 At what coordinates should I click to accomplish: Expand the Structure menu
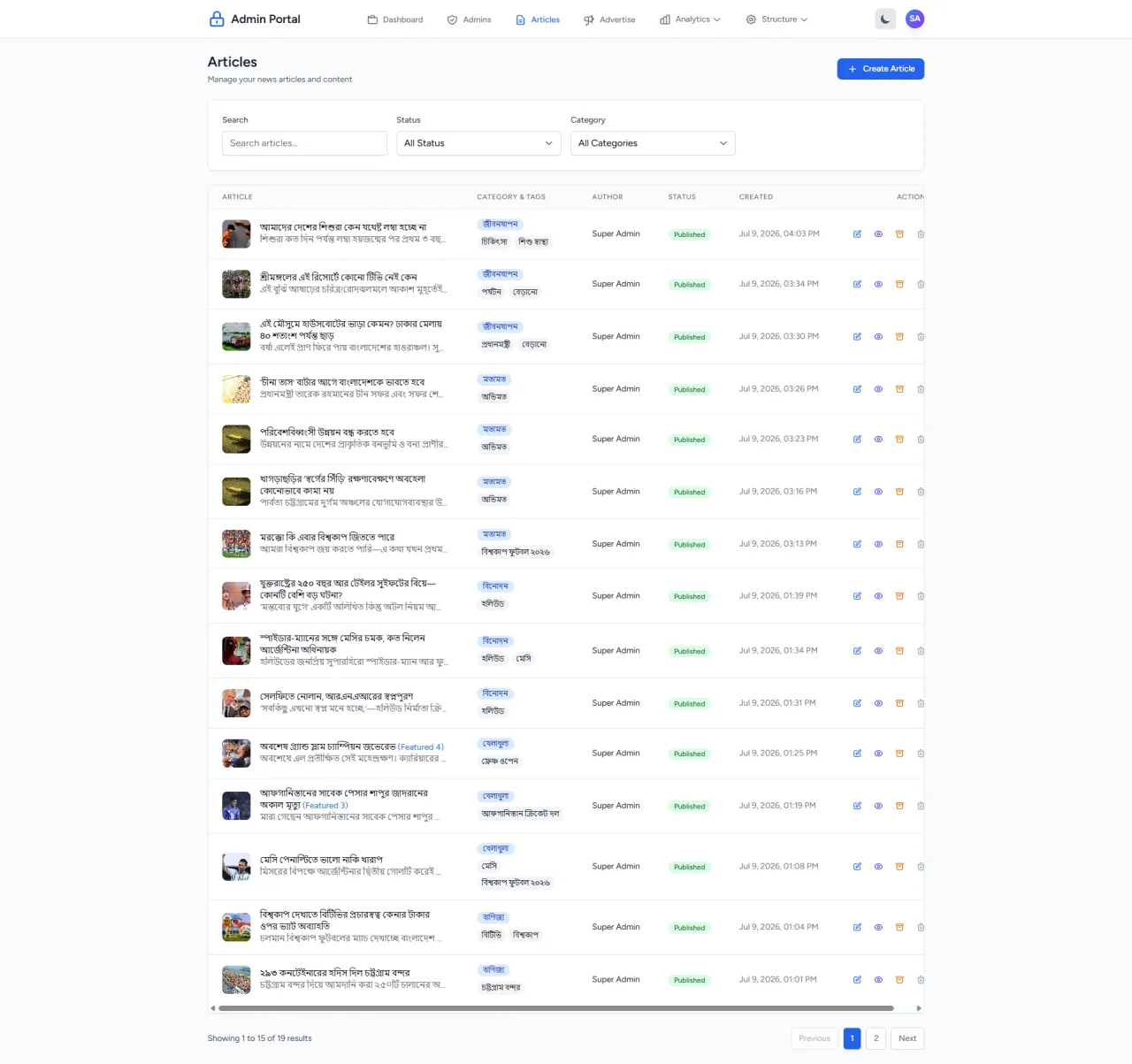776,19
